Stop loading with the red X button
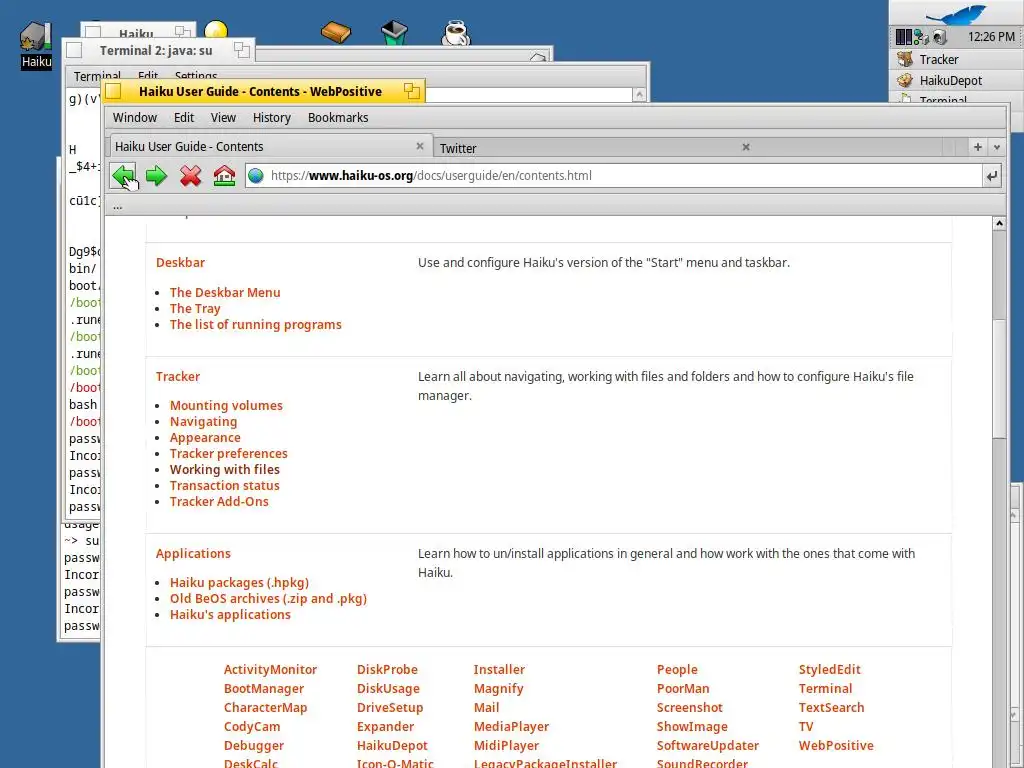This screenshot has width=1024, height=768. tap(191, 176)
